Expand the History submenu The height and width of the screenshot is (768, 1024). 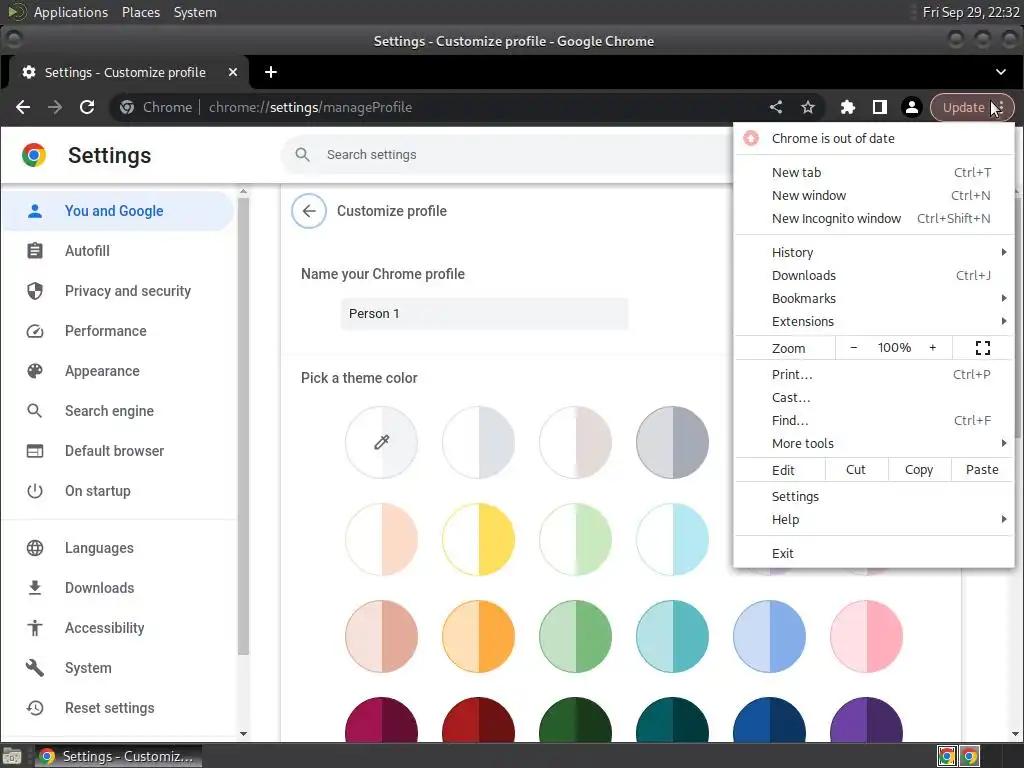point(874,252)
